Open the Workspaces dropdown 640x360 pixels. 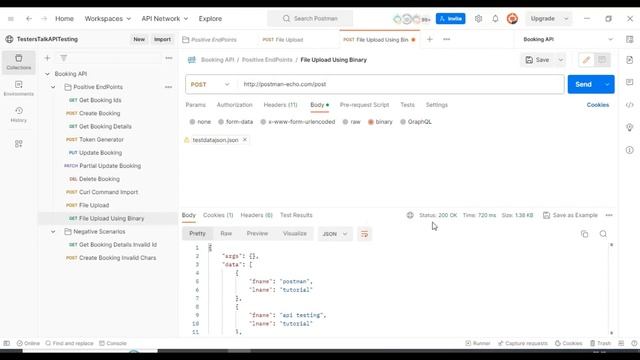click(x=108, y=19)
